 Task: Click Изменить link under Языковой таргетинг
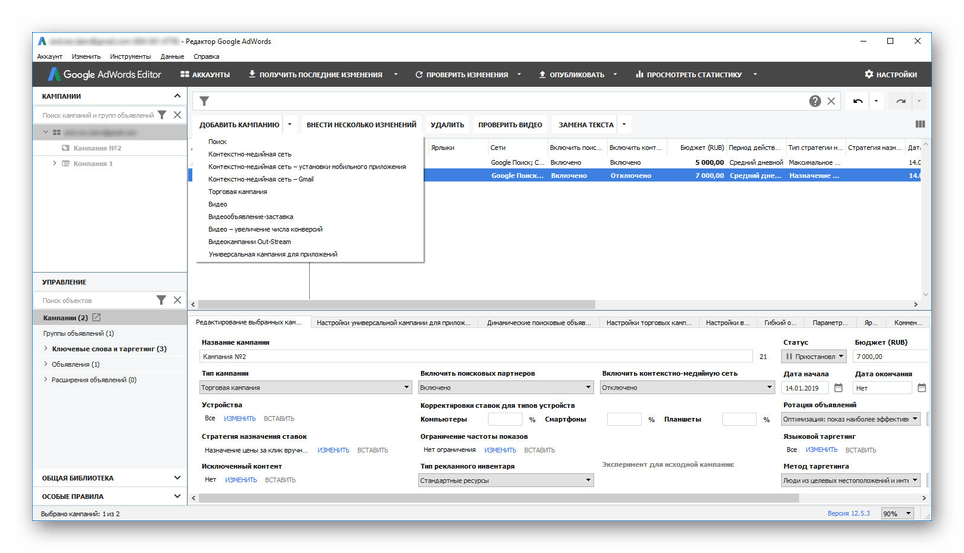(x=821, y=450)
